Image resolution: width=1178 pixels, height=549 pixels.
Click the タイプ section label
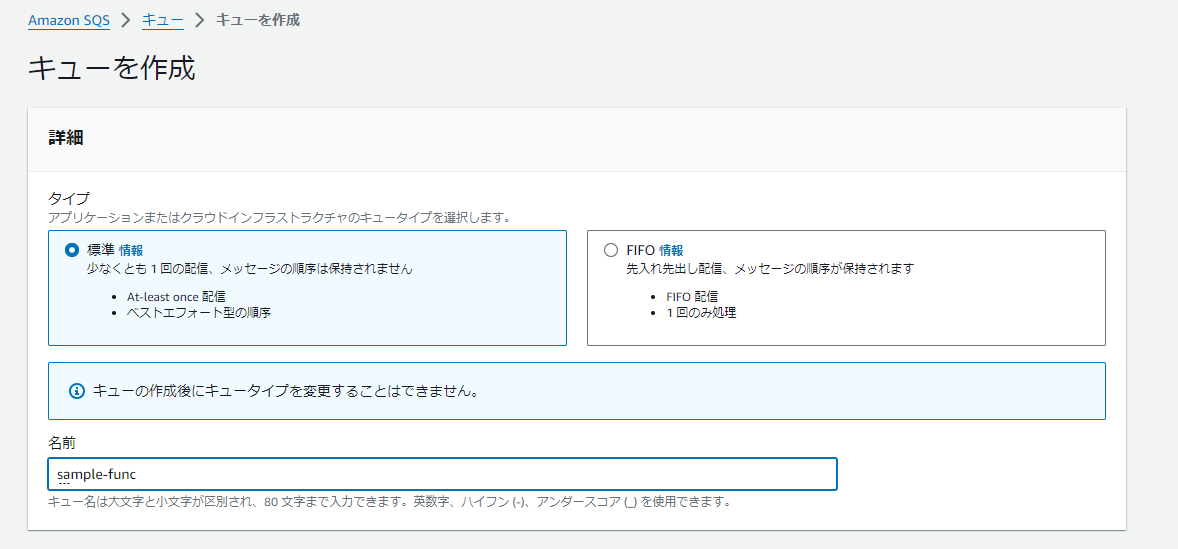point(68,199)
